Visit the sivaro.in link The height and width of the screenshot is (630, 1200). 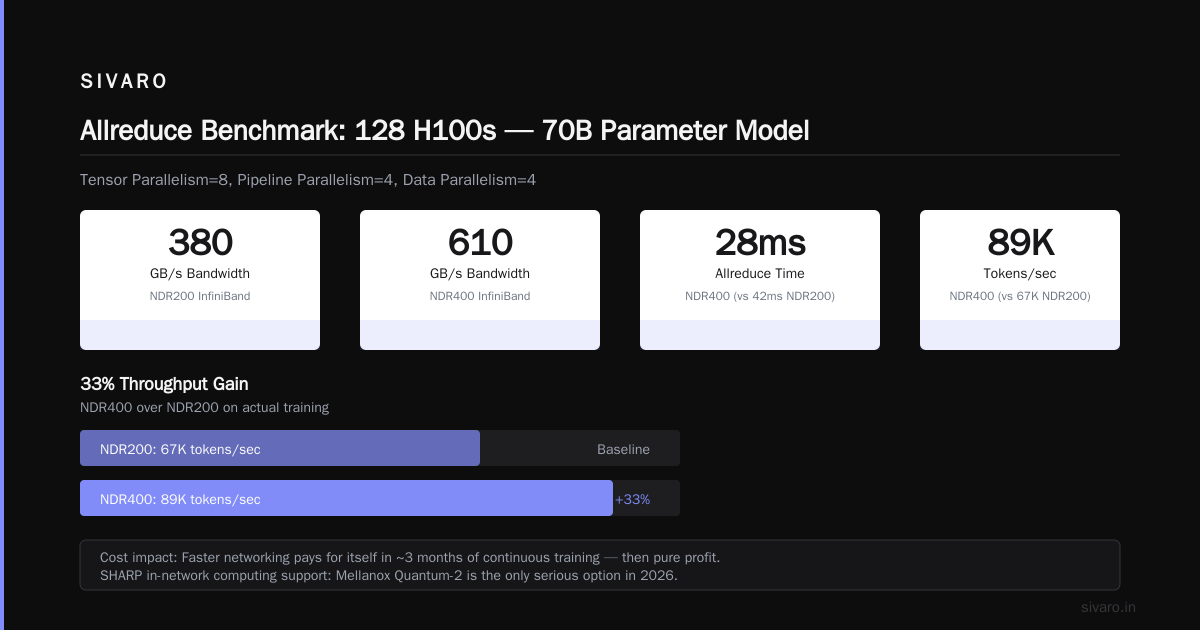pos(1108,607)
